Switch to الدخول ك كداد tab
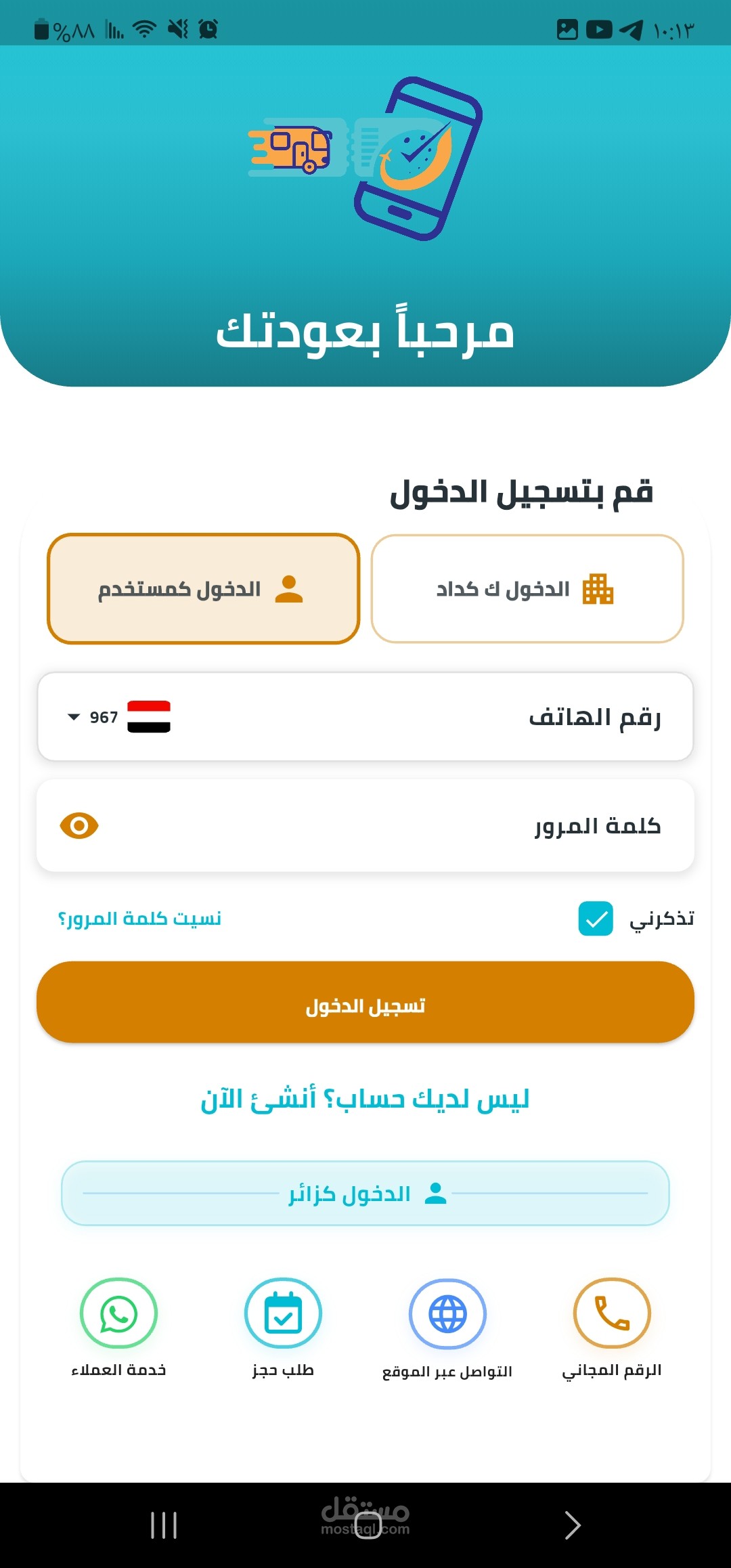This screenshot has height=1568, width=731. pos(527,588)
